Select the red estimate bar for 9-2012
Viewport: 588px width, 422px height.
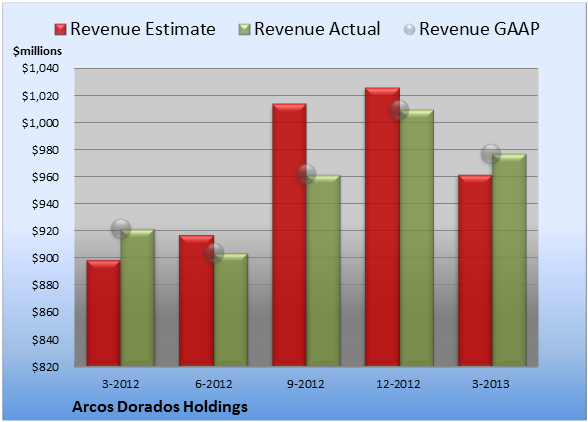point(289,234)
